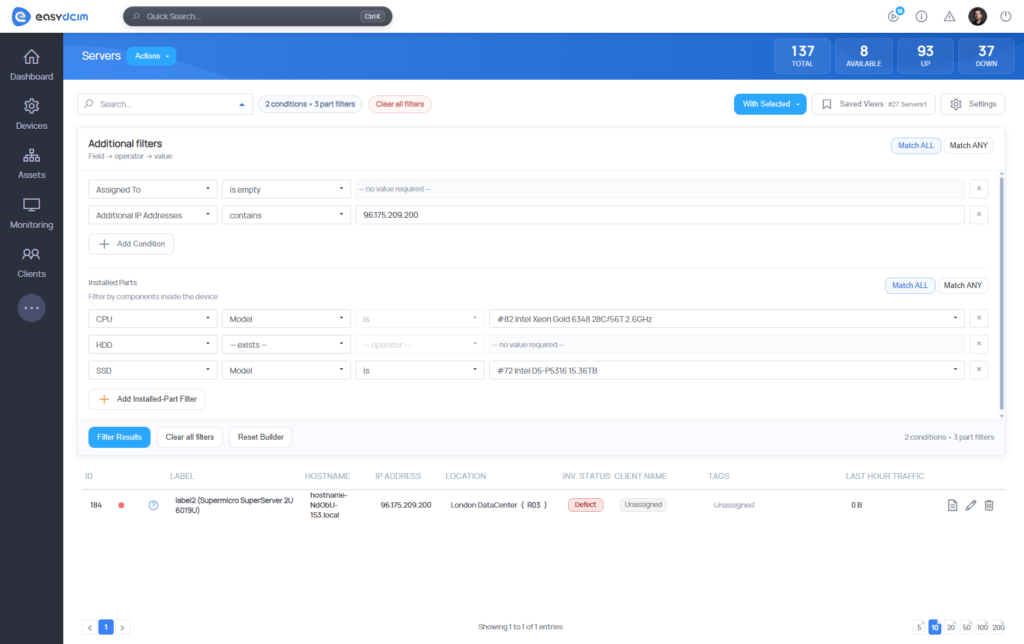1024x644 pixels.
Task: Click Add Installed-Part Filter button
Action: [147, 399]
